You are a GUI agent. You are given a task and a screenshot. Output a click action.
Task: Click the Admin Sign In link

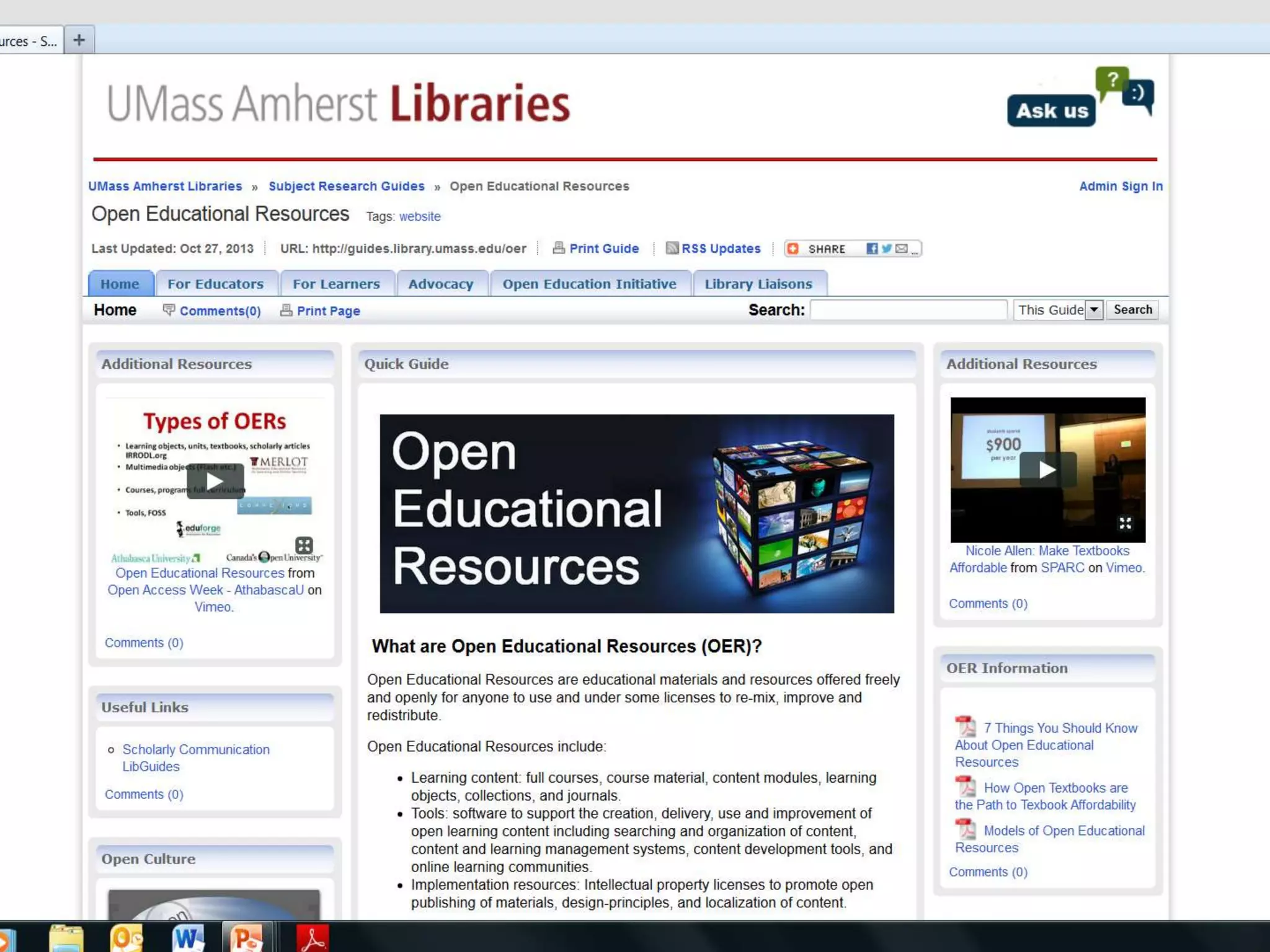(1121, 186)
